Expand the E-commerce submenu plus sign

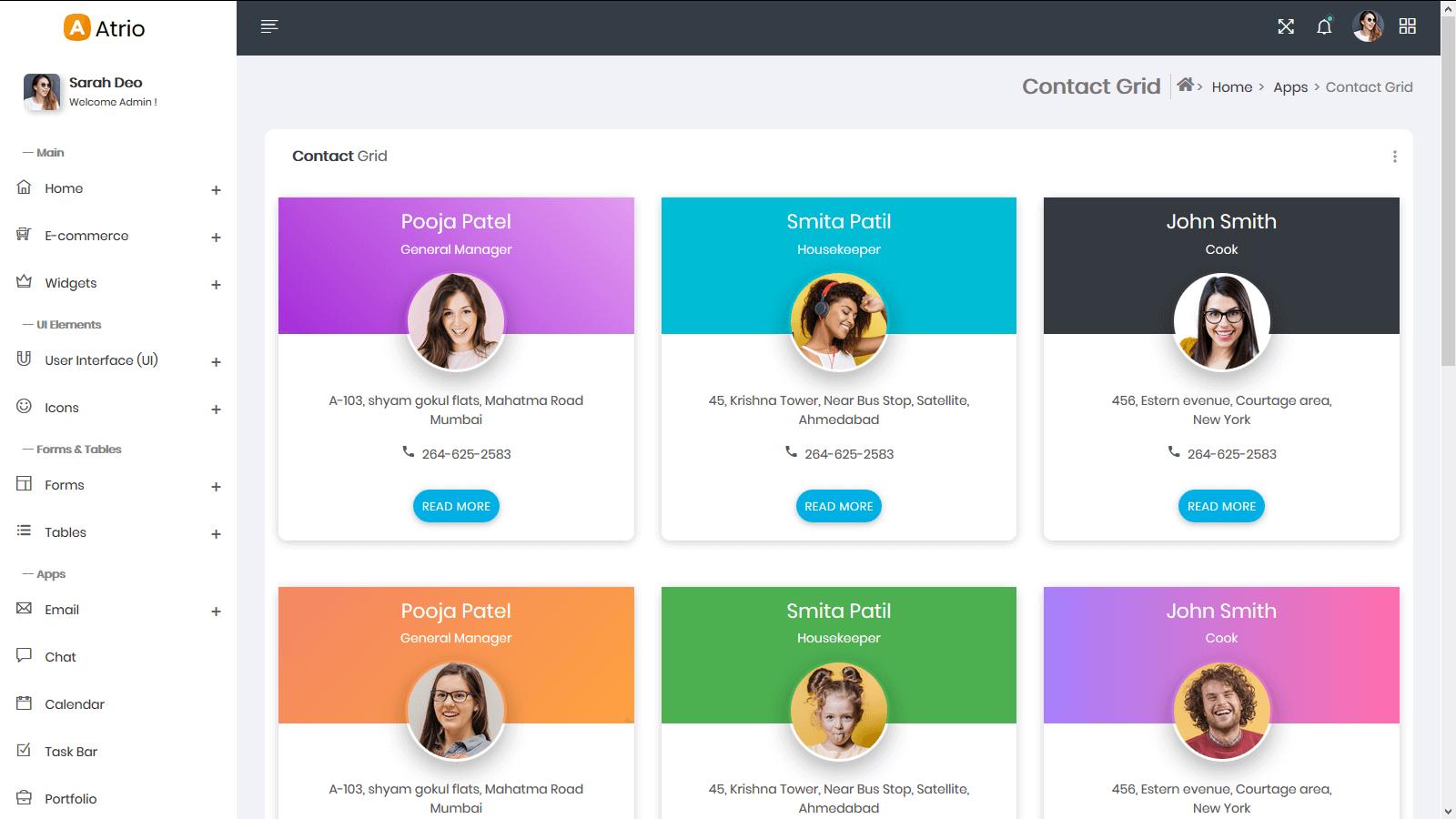(x=216, y=238)
